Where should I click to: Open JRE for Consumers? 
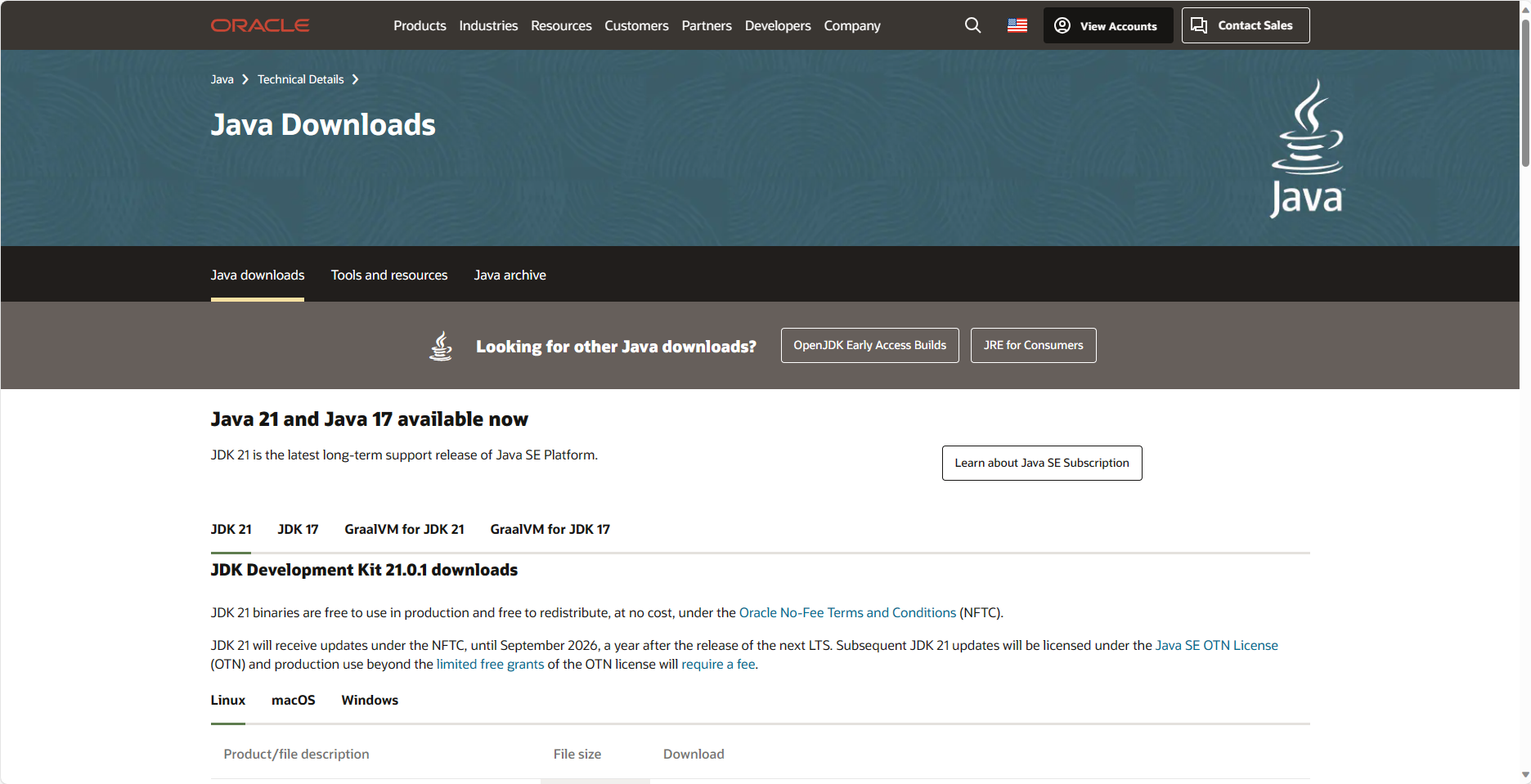click(x=1034, y=345)
